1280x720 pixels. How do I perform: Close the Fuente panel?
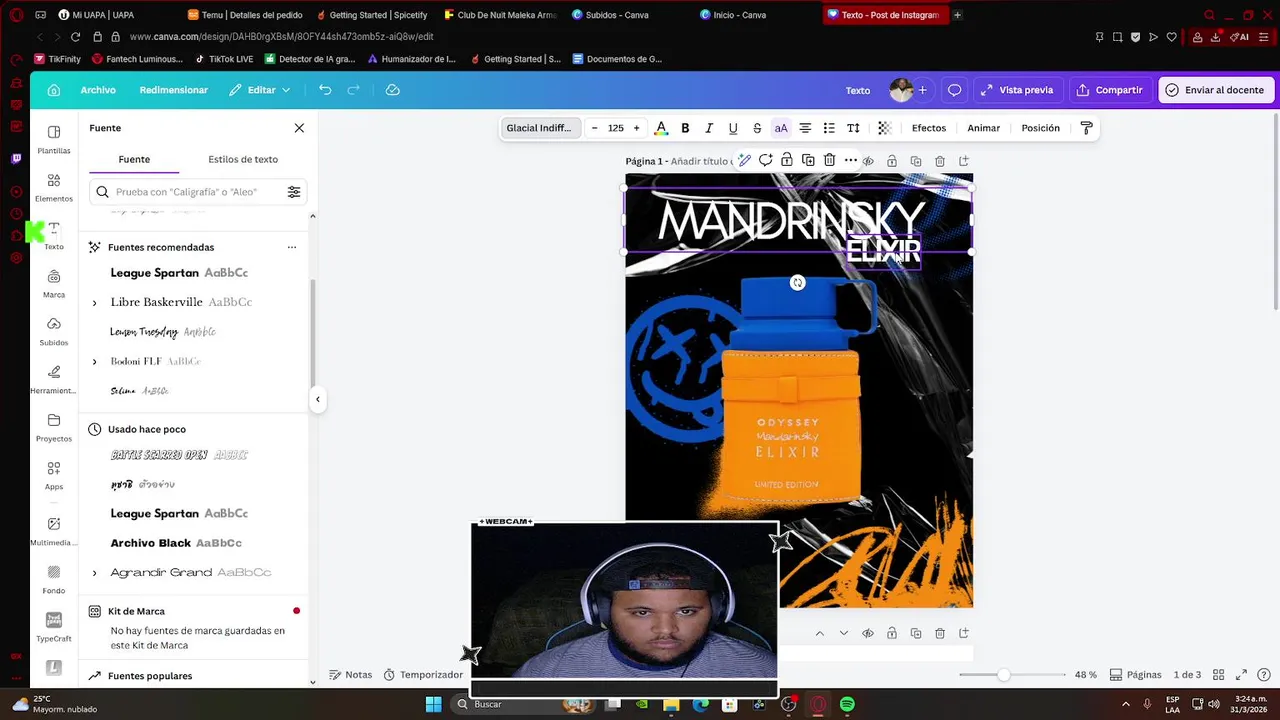[299, 128]
